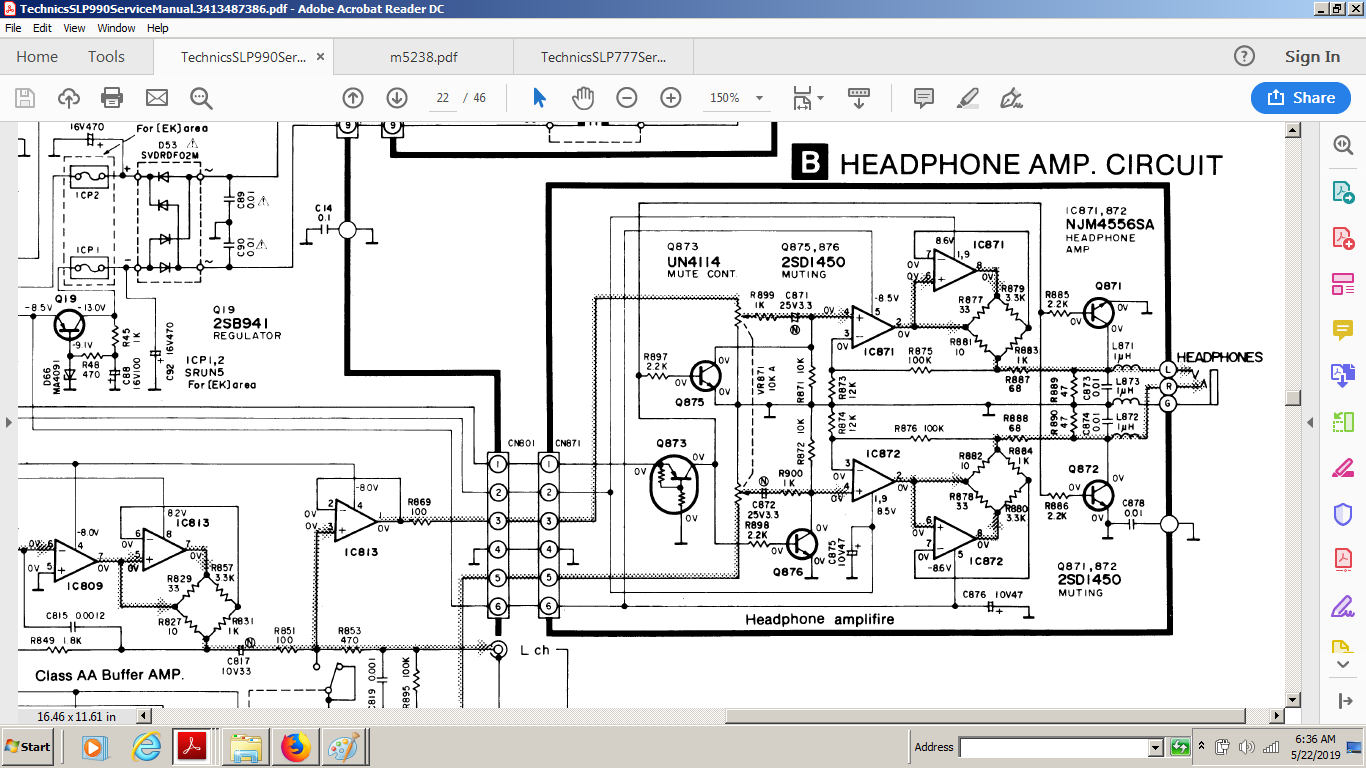Open the search tool in right pane
This screenshot has height=768, width=1366.
point(1342,145)
